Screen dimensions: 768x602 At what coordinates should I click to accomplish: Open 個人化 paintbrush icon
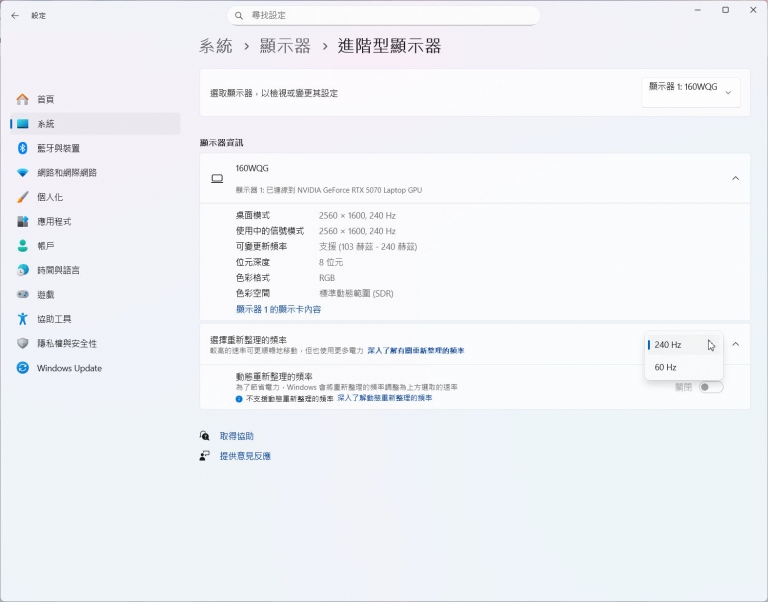(23, 197)
